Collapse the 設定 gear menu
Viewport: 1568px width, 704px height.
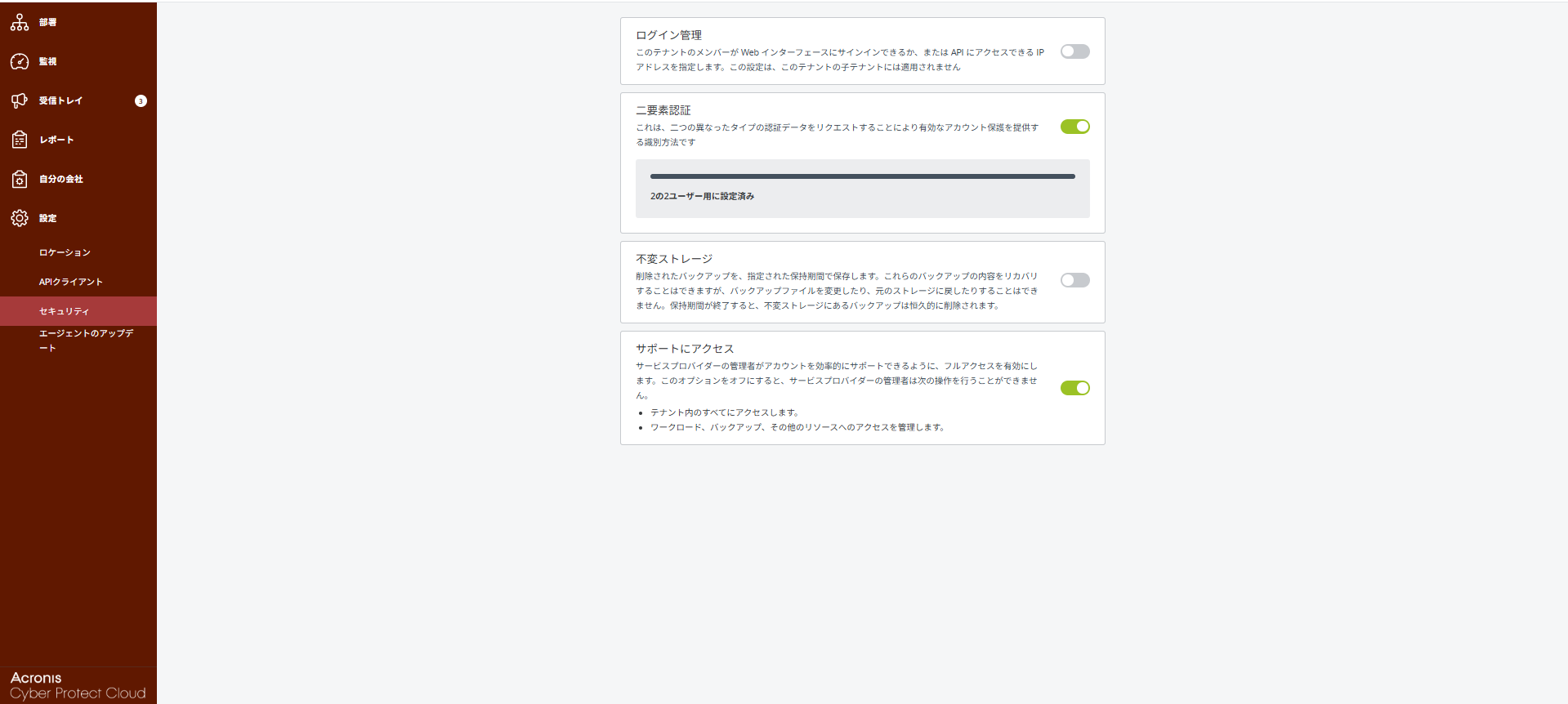(x=20, y=218)
